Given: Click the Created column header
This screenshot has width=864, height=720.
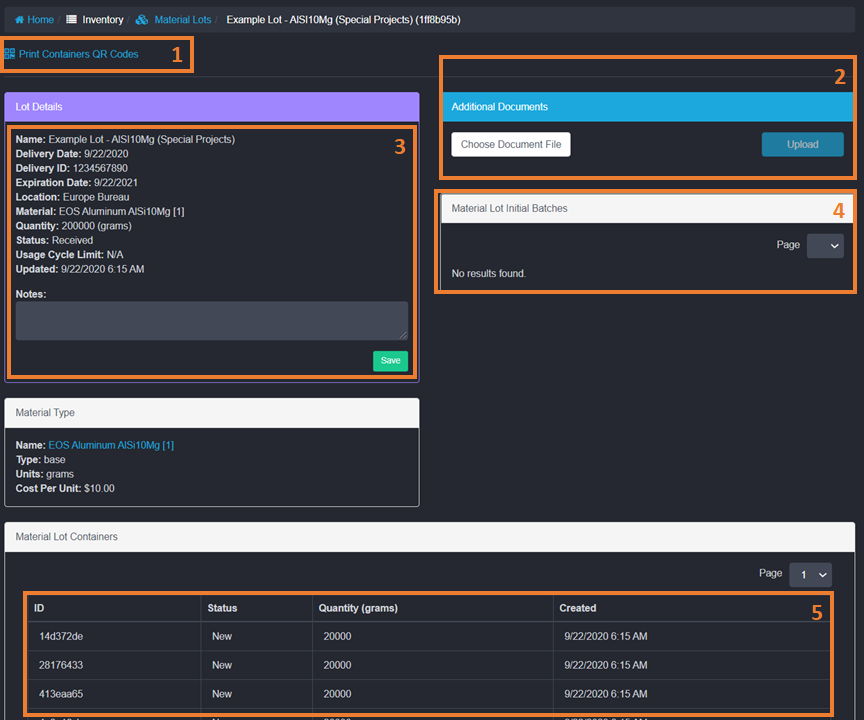Looking at the screenshot, I should (x=578, y=608).
